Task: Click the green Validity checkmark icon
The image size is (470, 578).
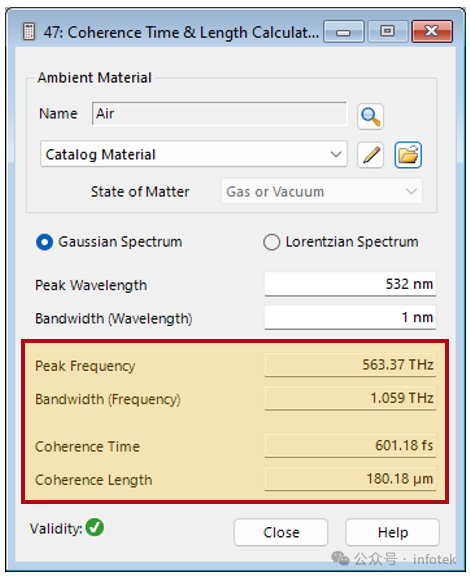Action: [95, 527]
